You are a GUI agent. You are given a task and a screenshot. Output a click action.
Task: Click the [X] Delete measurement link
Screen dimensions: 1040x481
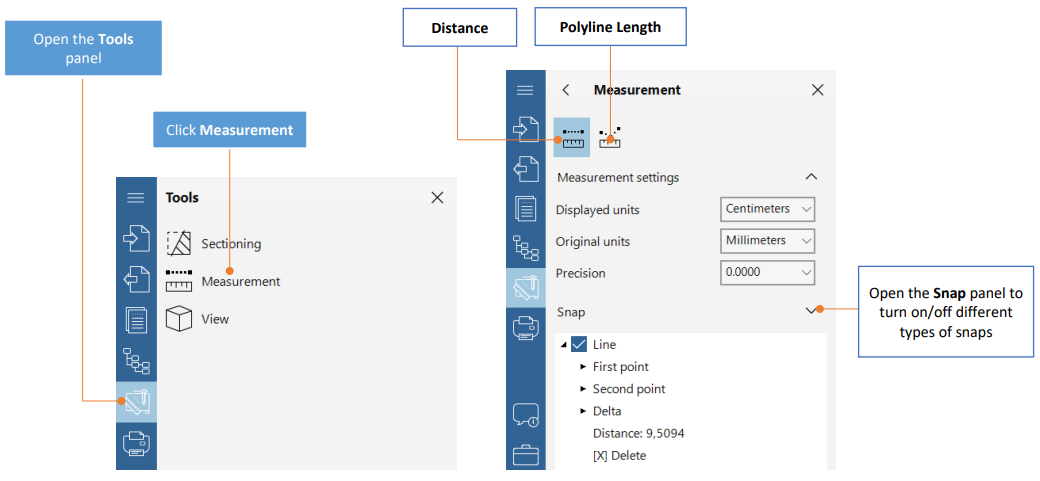tap(619, 456)
